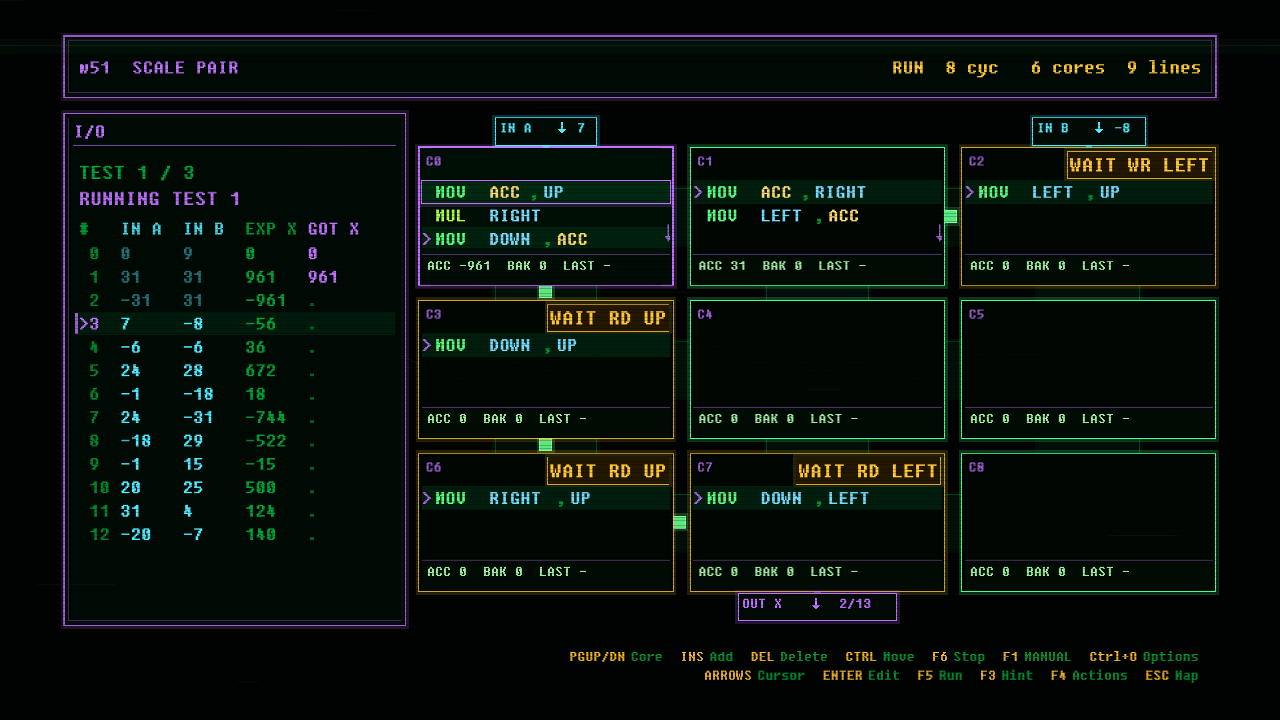The height and width of the screenshot is (720, 1280).
Task: Click the green data link between C0 and C3
Action: (545, 292)
